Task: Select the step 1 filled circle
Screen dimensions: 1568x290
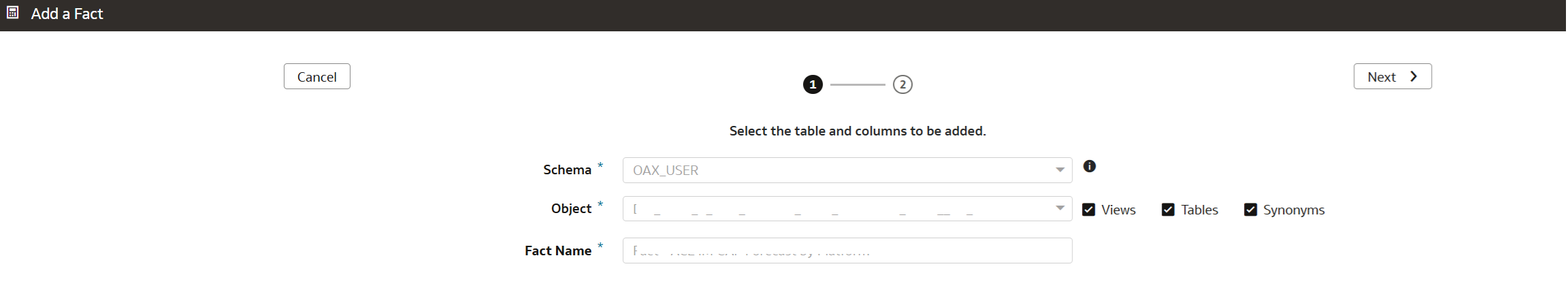Action: (x=813, y=84)
